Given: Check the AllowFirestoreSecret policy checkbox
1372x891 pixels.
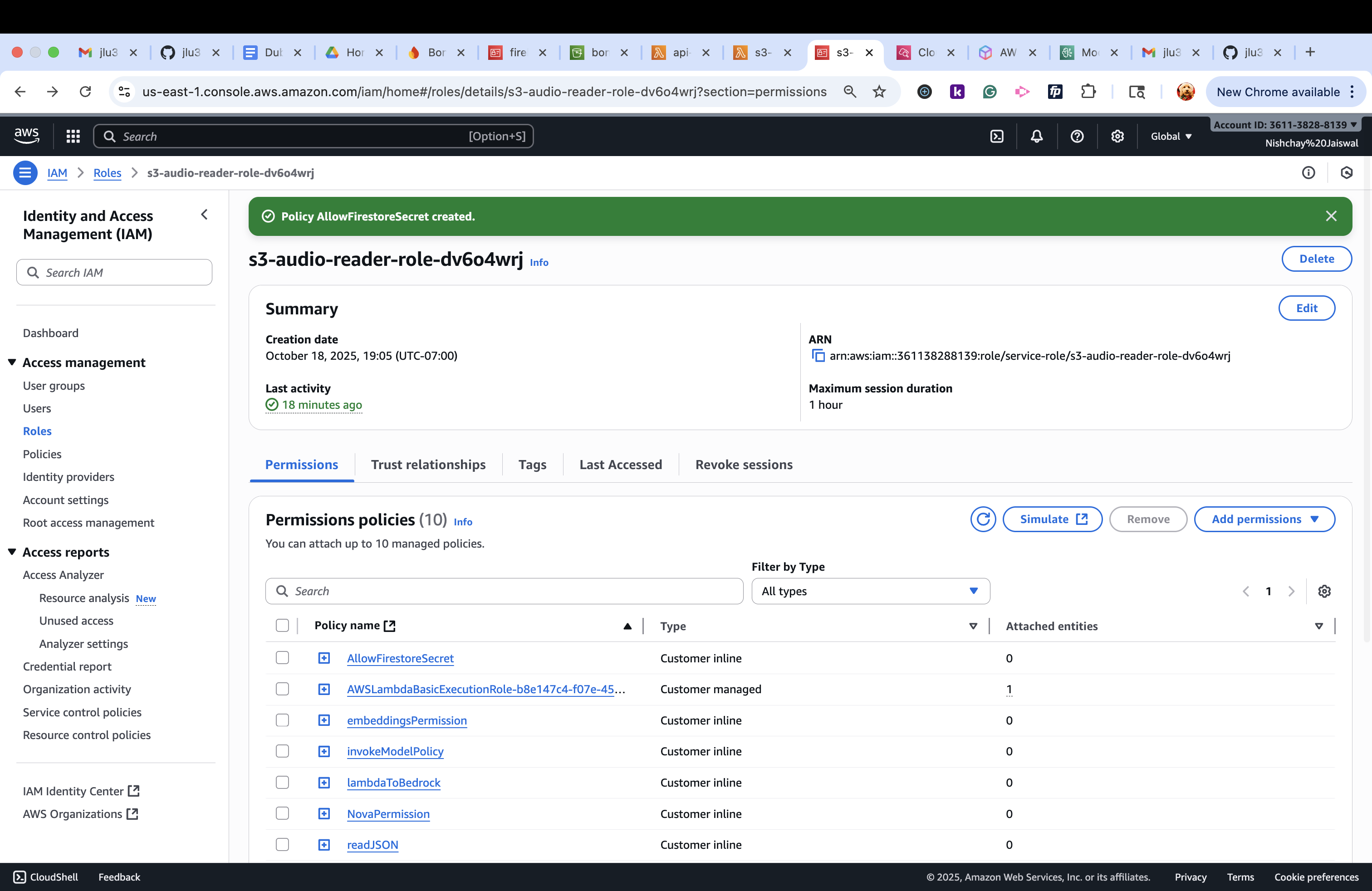Looking at the screenshot, I should click(283, 658).
